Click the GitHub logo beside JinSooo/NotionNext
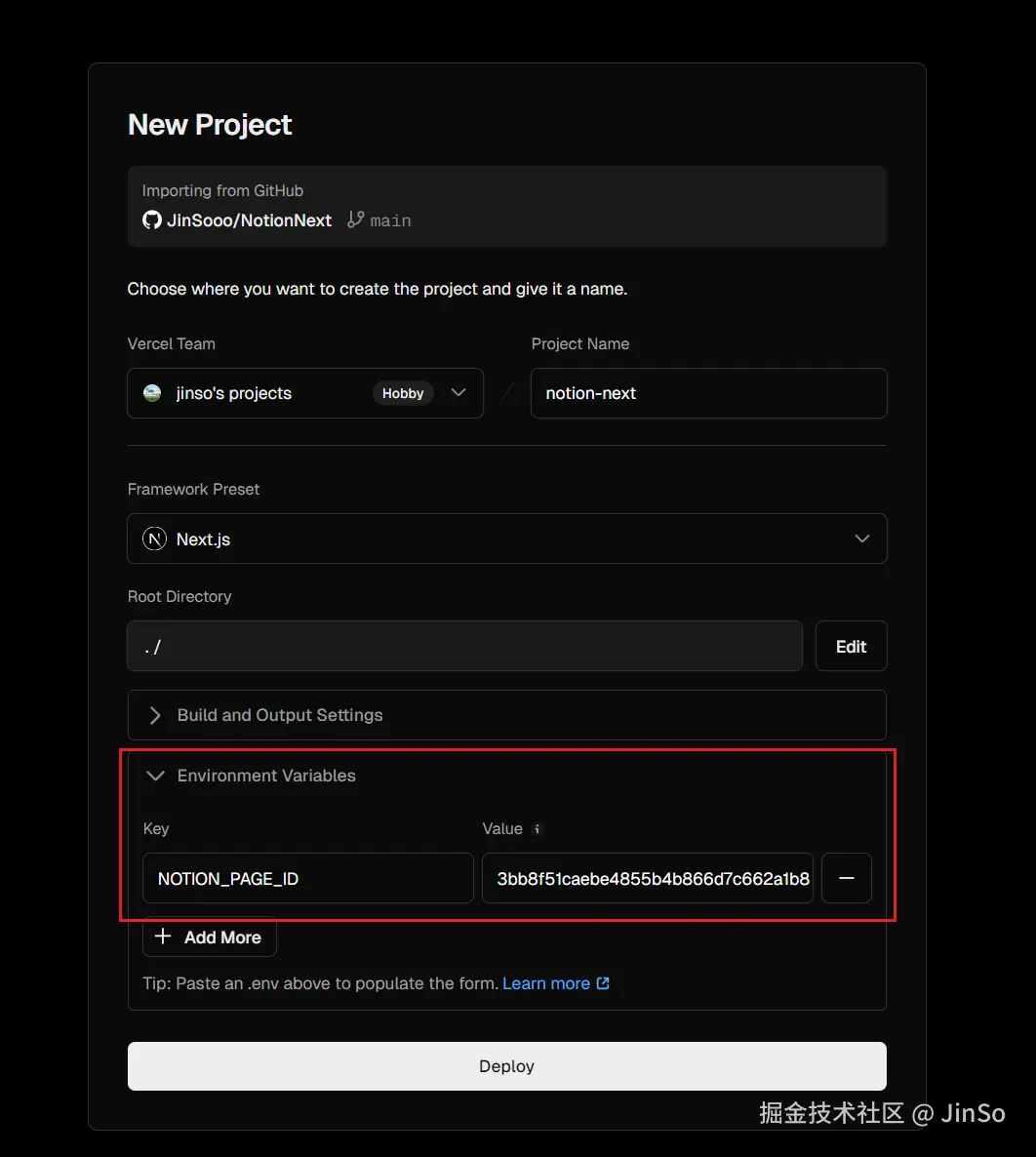Screen dimensions: 1036x1157 152,219
